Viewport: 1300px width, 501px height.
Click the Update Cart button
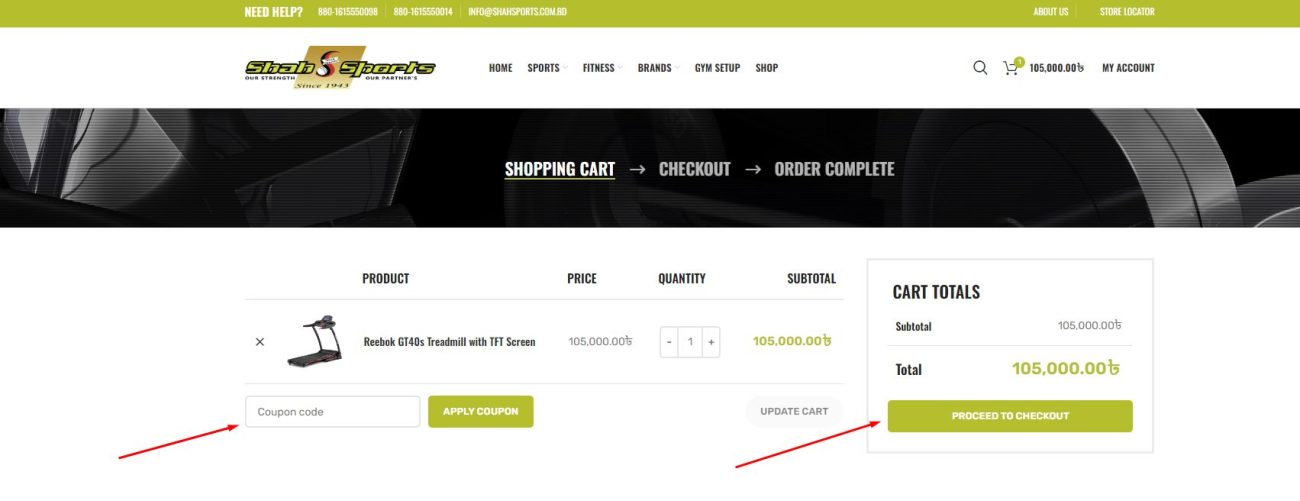pos(794,412)
